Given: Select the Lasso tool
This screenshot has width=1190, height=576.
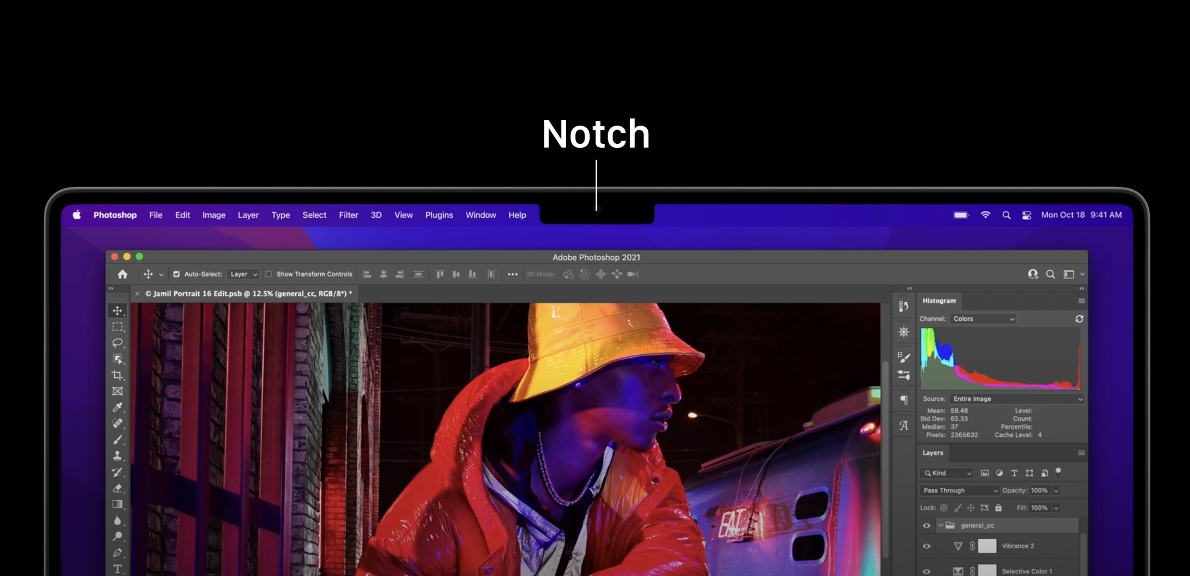Looking at the screenshot, I should pyautogui.click(x=118, y=343).
